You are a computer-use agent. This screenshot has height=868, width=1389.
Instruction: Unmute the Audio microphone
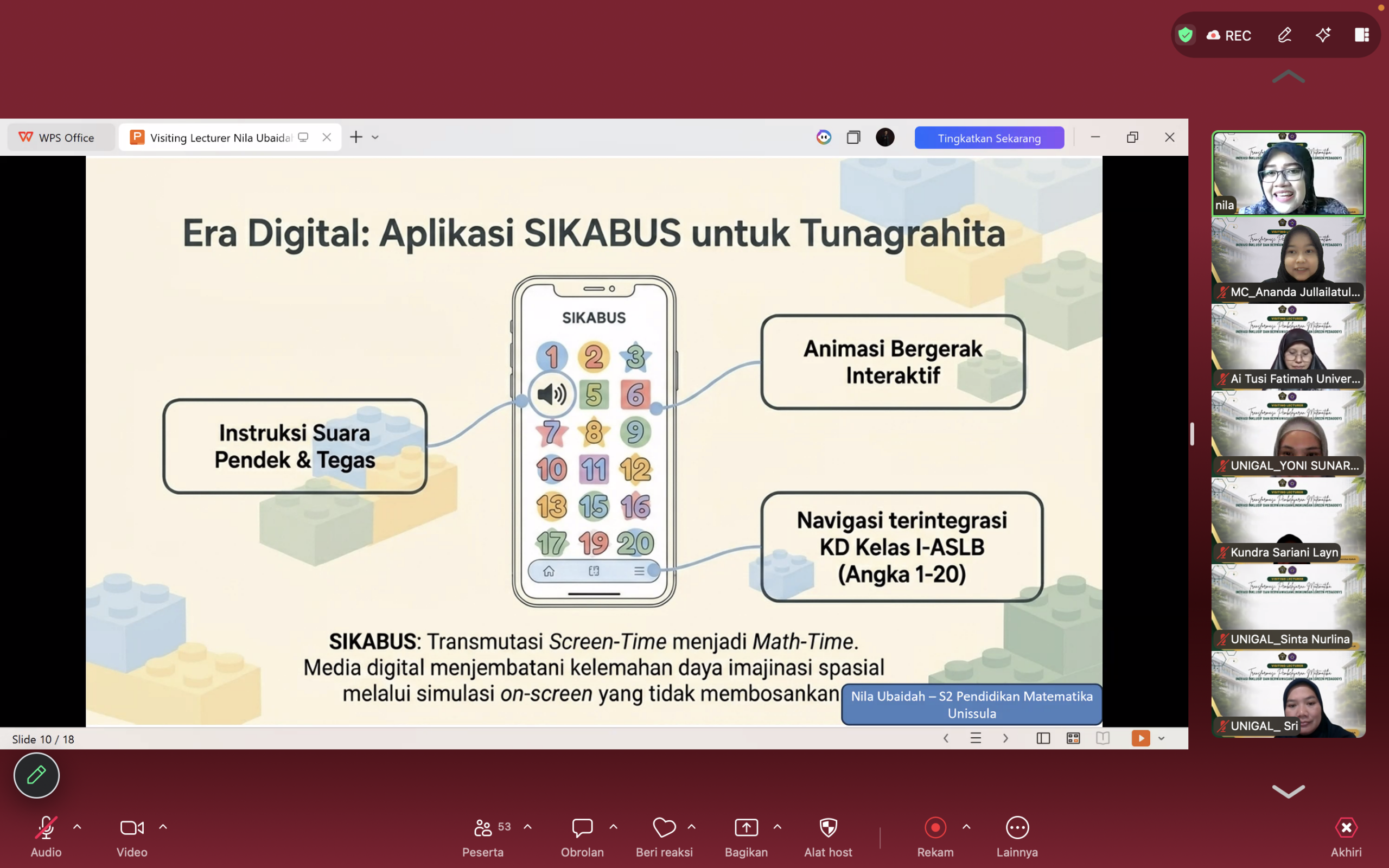(x=46, y=836)
